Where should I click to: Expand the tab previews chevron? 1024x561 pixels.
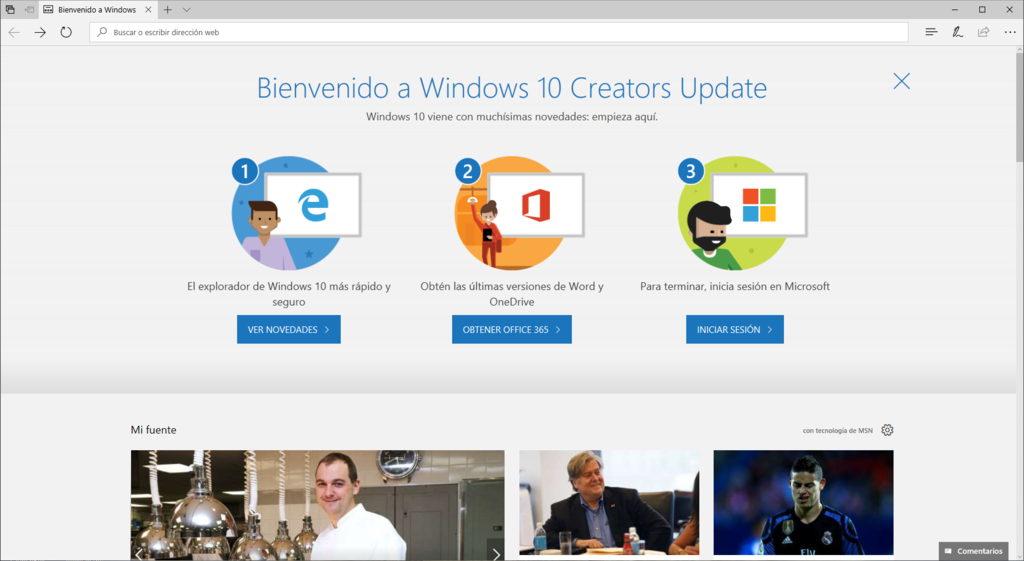point(186,9)
